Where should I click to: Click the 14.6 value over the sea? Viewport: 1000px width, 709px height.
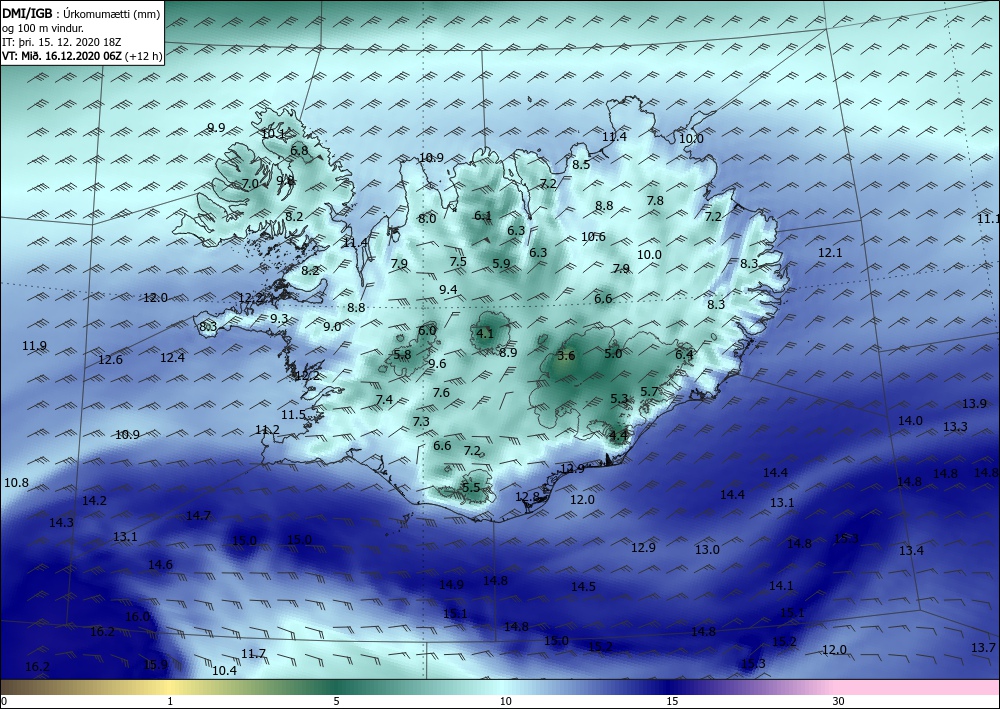[160, 564]
